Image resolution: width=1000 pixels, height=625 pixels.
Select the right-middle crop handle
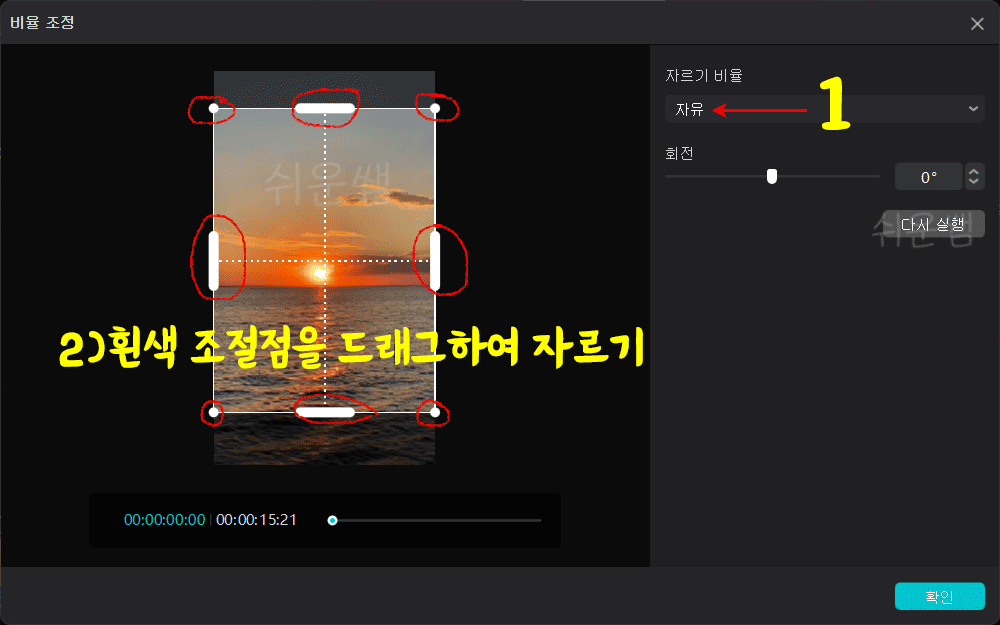(437, 258)
